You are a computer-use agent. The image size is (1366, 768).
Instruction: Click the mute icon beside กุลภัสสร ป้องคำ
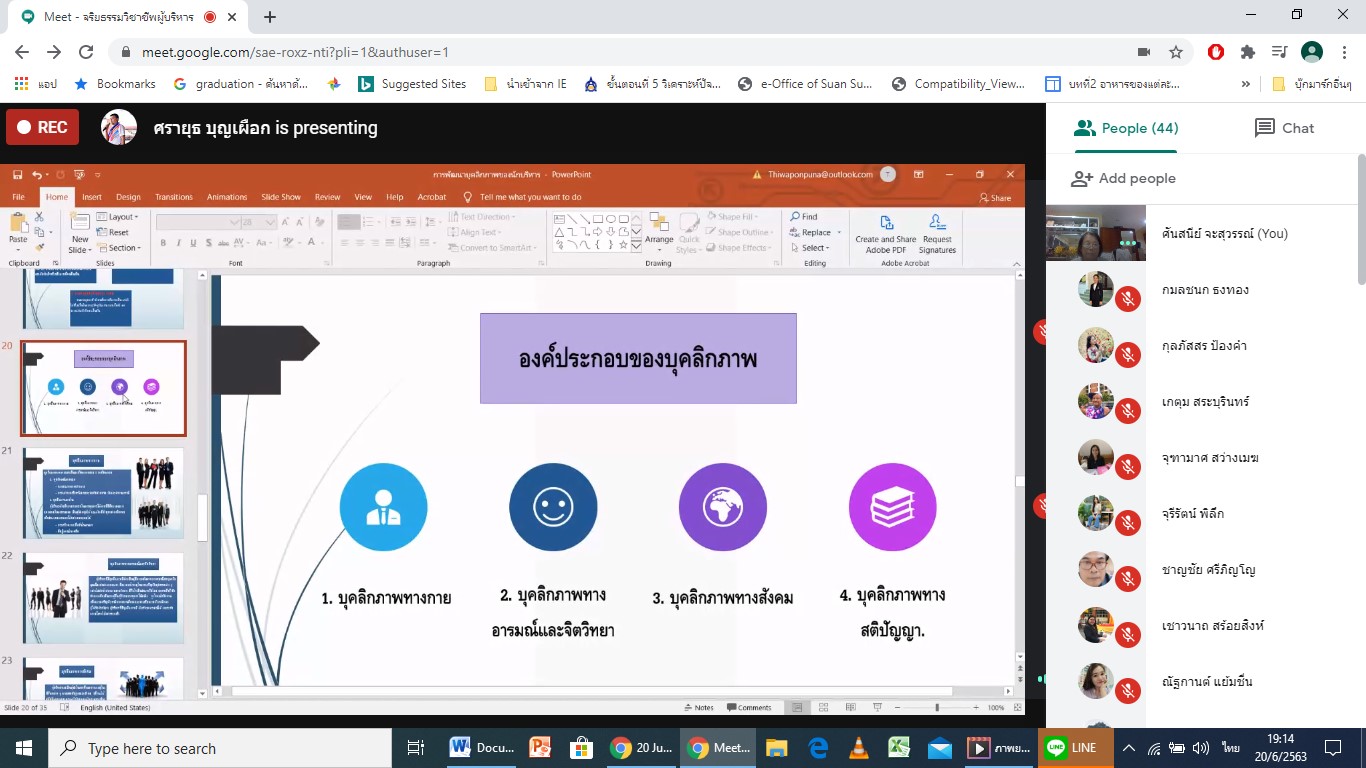1128,354
